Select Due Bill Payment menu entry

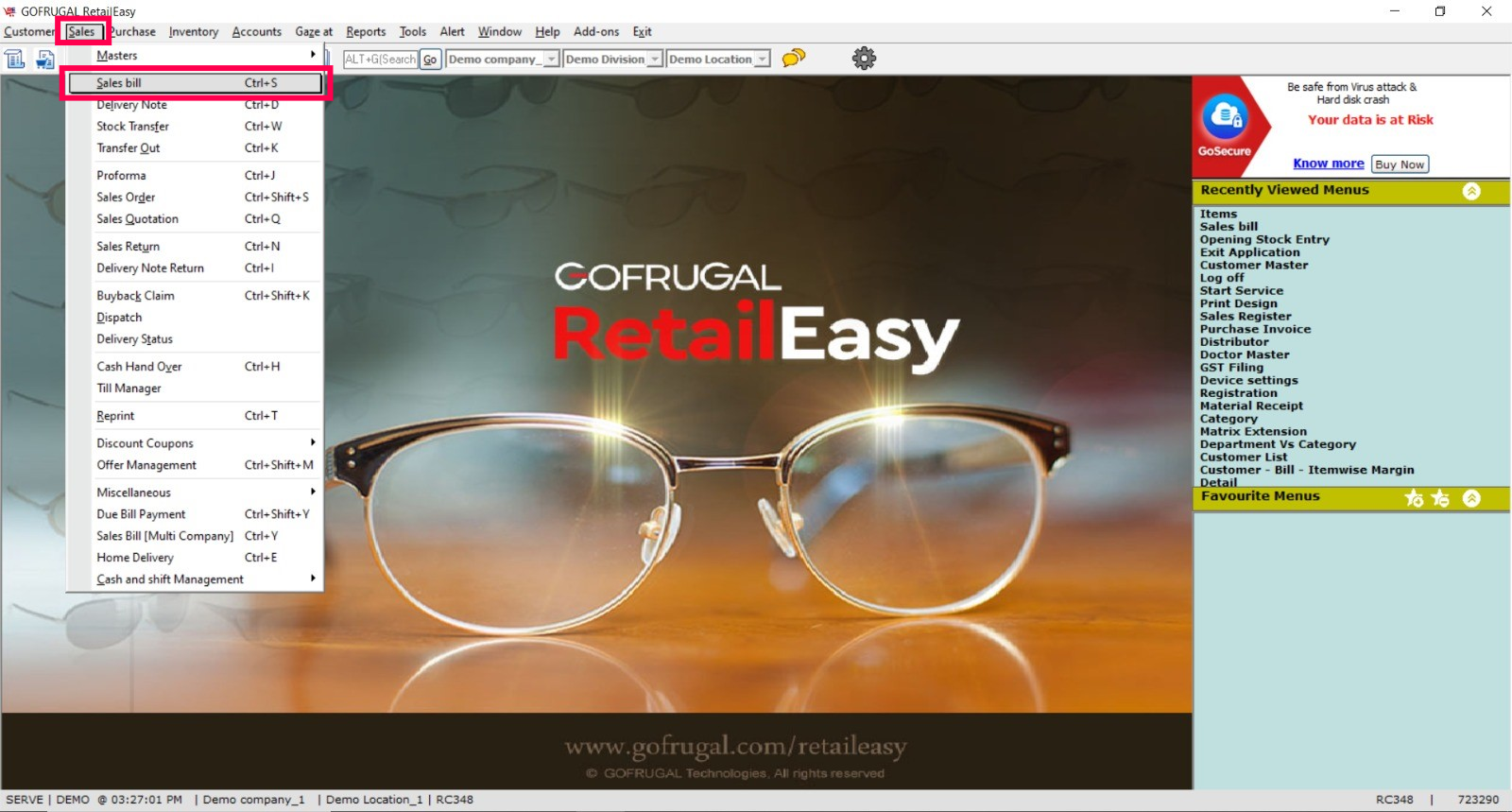(196, 514)
